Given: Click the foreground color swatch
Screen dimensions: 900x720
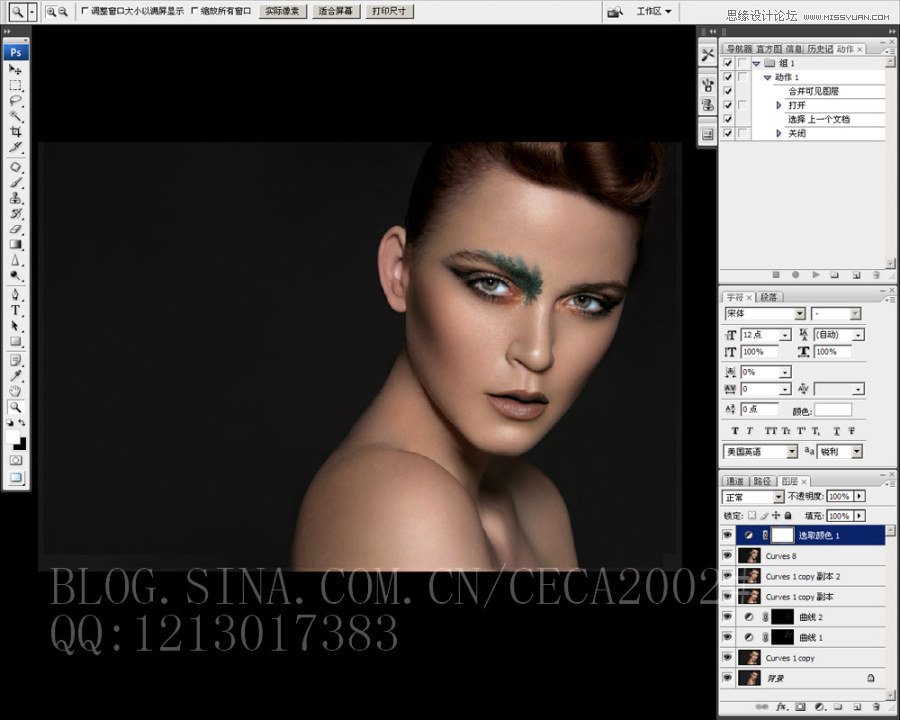Looking at the screenshot, I should [x=12, y=437].
